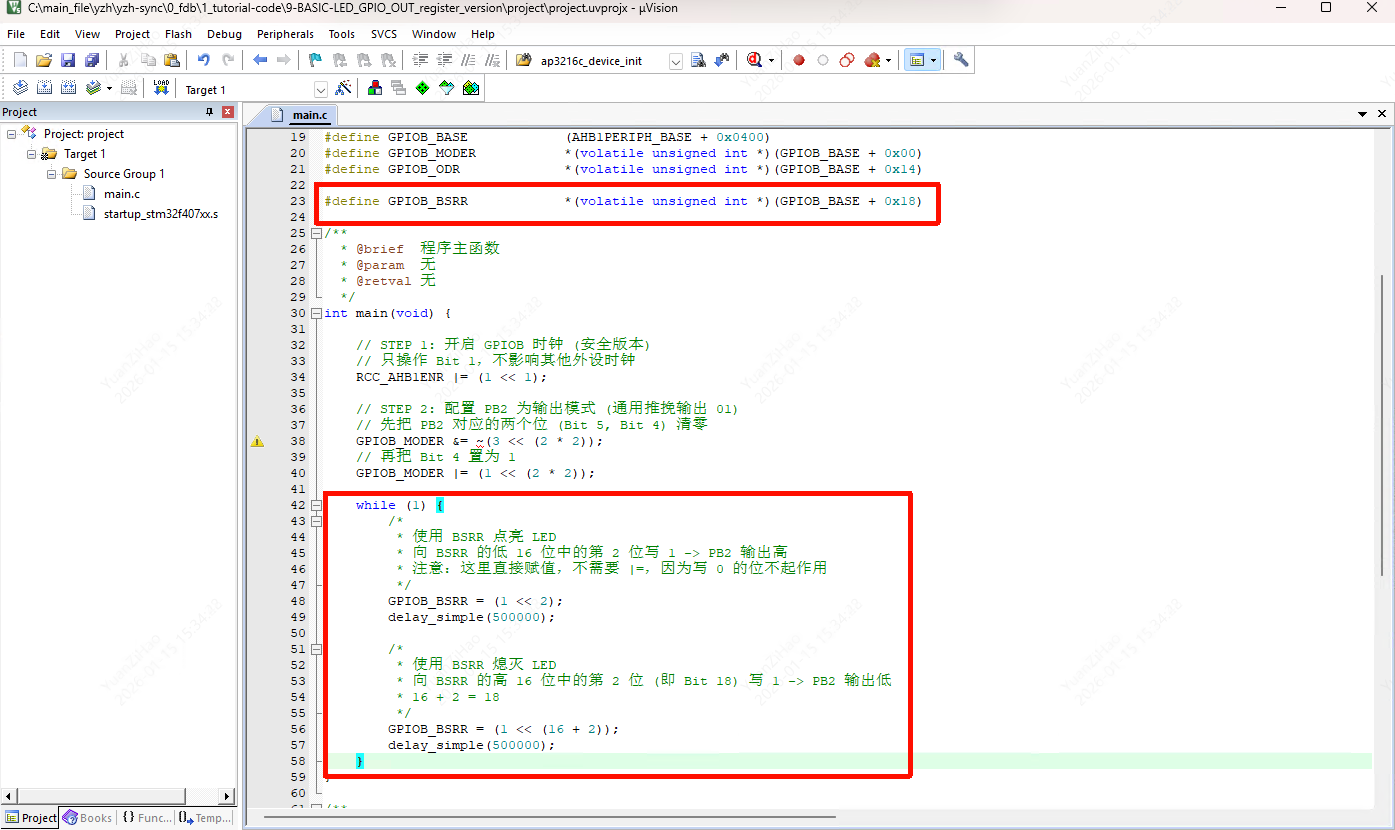Click the Save All files icon
The width and height of the screenshot is (1395, 830).
point(92,60)
